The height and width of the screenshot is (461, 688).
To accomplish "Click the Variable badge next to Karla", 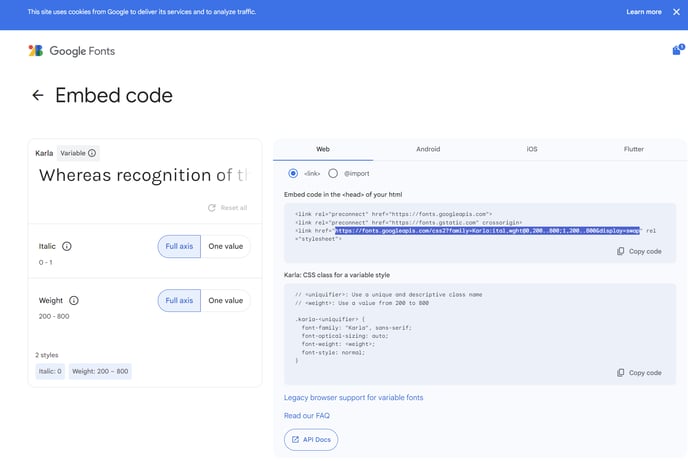I will coord(78,153).
